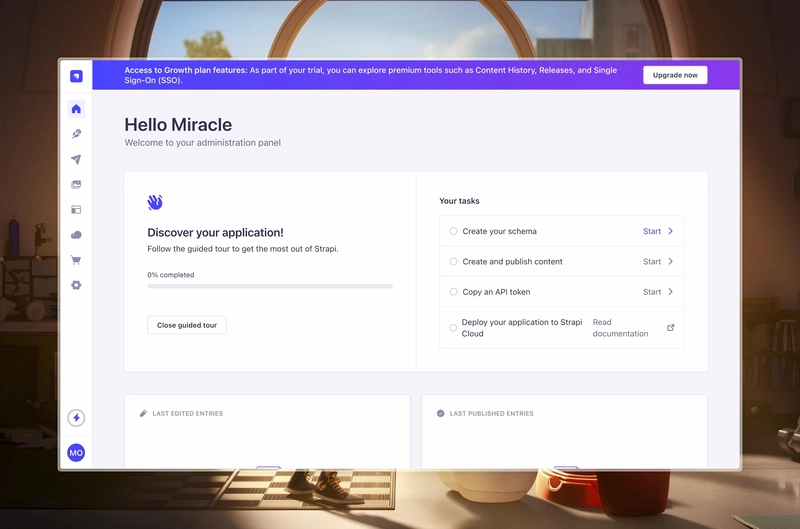
Task: Toggle the Copy an API token circle
Action: coord(453,292)
